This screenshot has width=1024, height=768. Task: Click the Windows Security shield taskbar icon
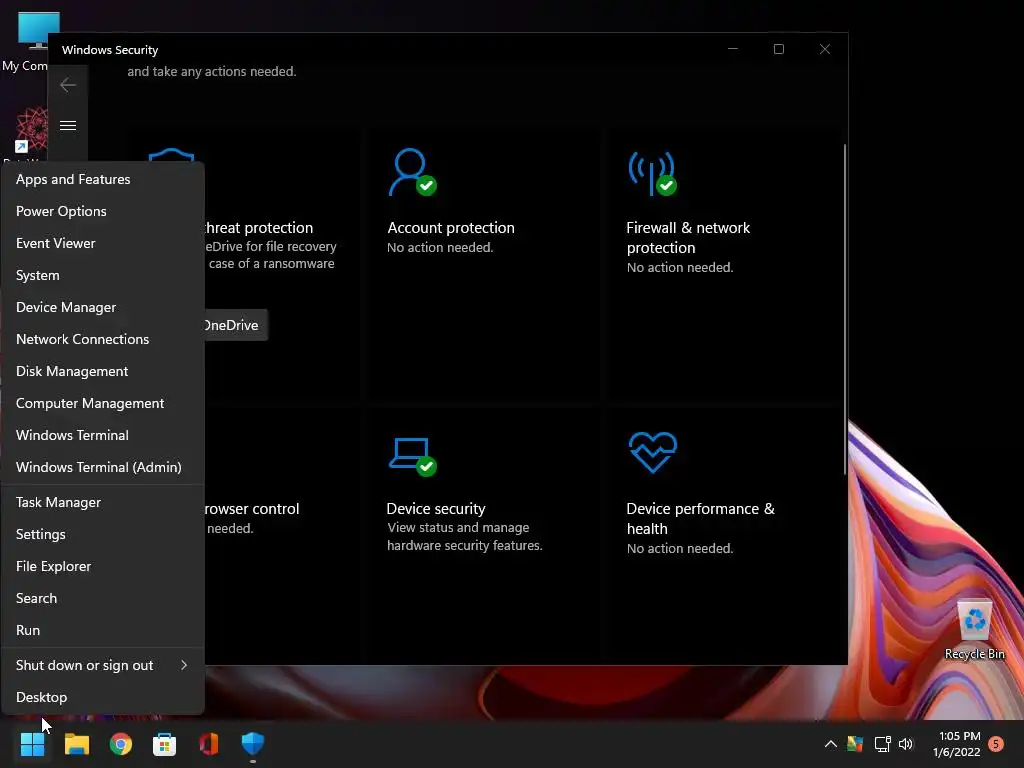[253, 744]
